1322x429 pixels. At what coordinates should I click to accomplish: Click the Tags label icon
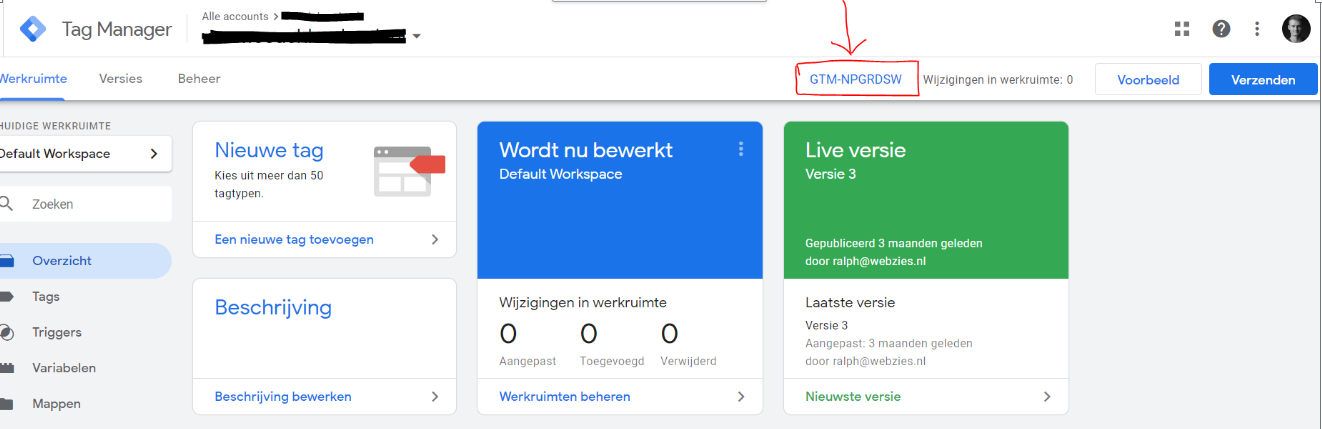pos(6,296)
